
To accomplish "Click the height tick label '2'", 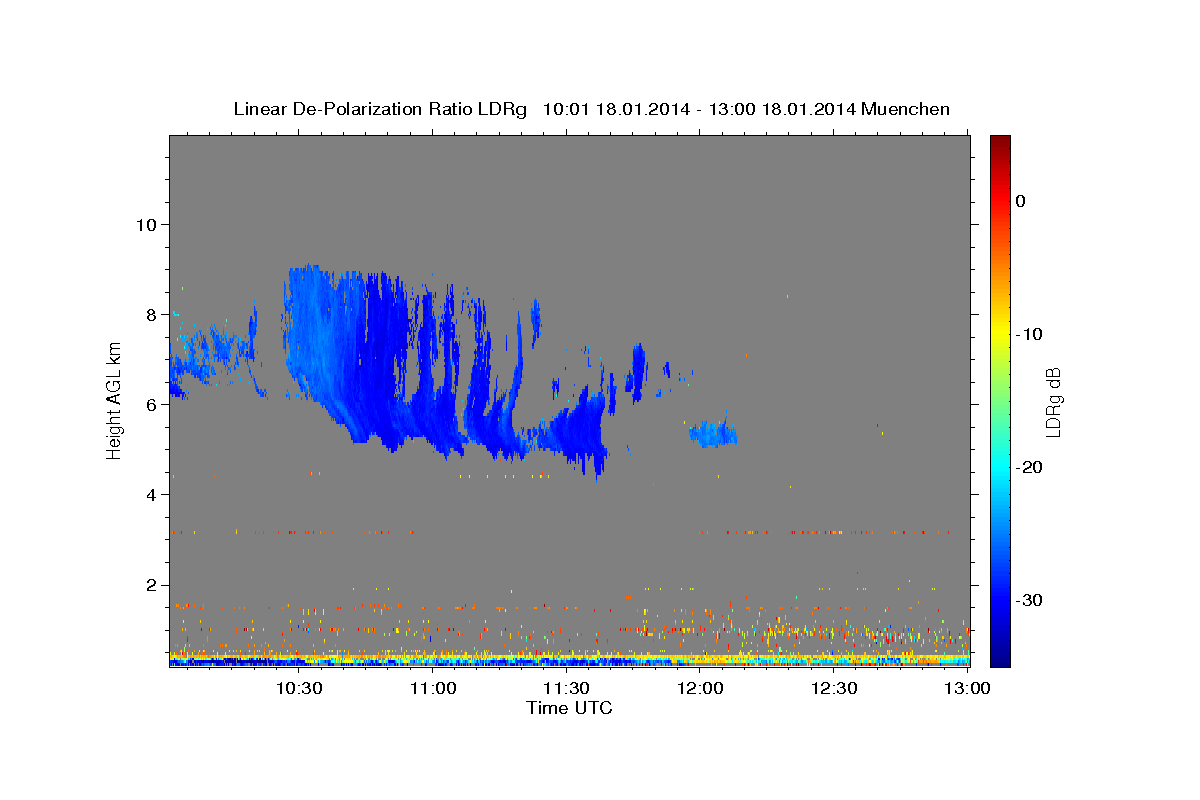I will pyautogui.click(x=151, y=584).
